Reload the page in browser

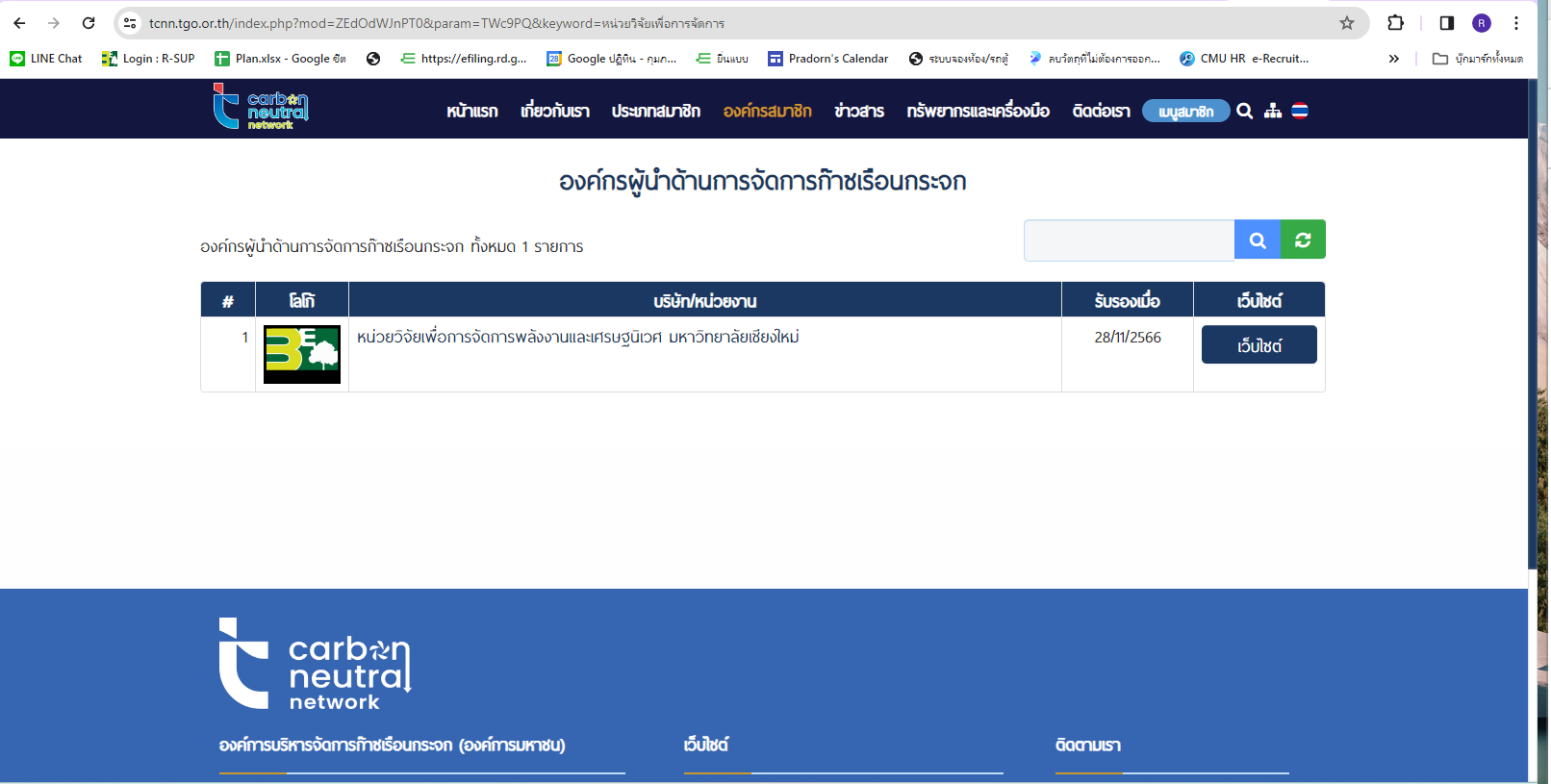point(89,23)
